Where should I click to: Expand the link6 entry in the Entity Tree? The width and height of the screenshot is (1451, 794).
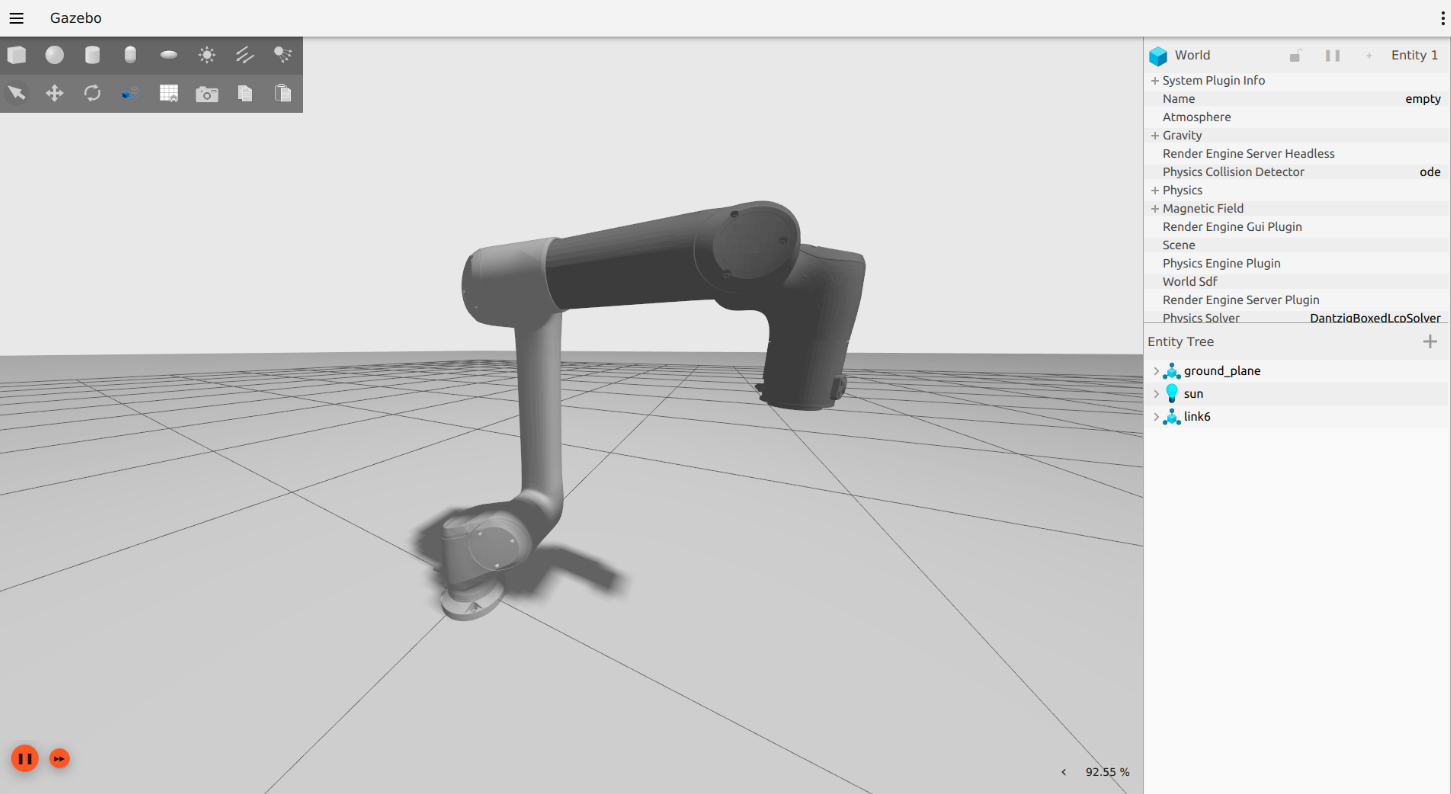pos(1156,416)
